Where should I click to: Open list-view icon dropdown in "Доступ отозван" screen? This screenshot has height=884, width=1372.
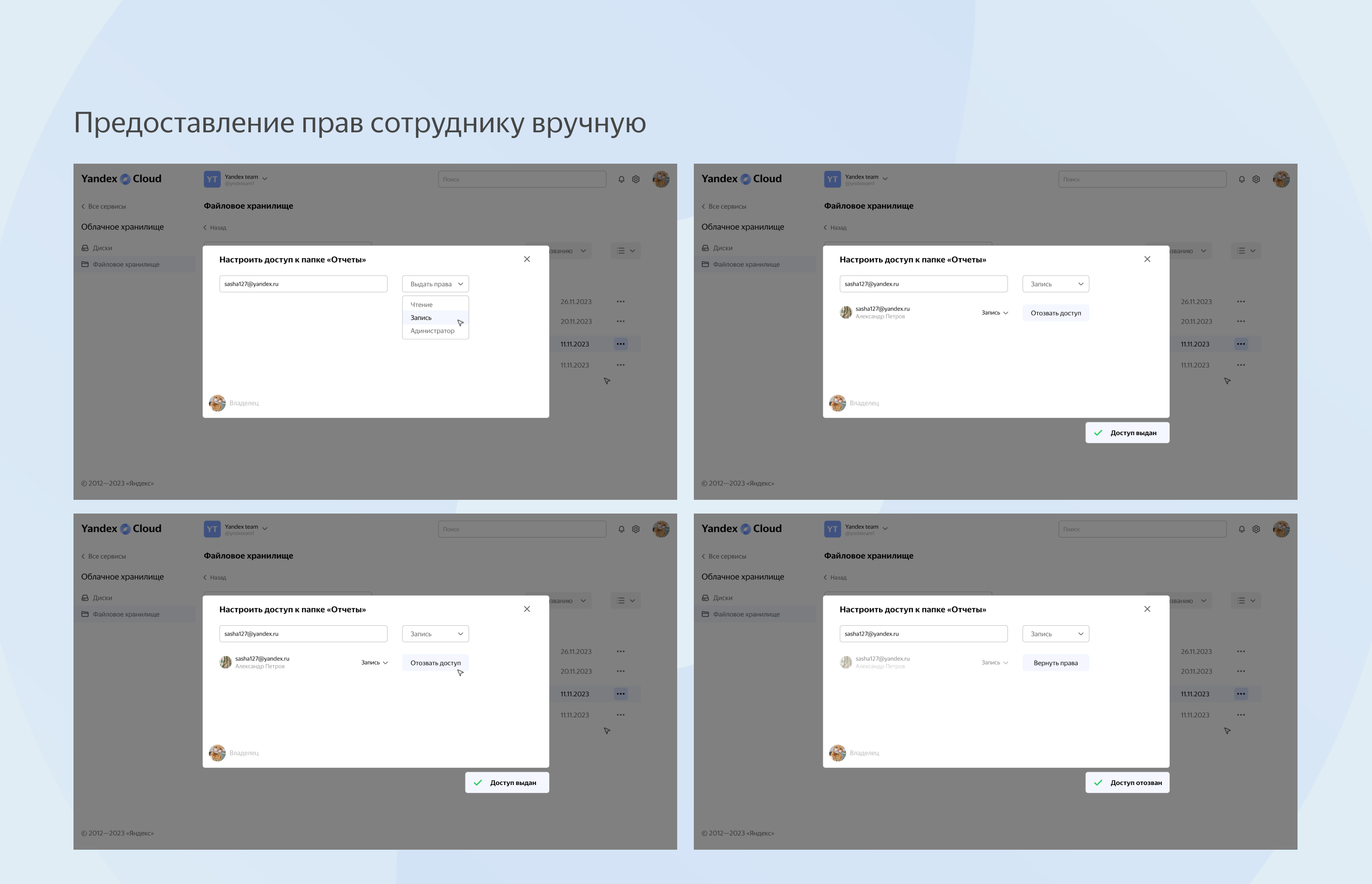tap(1246, 601)
